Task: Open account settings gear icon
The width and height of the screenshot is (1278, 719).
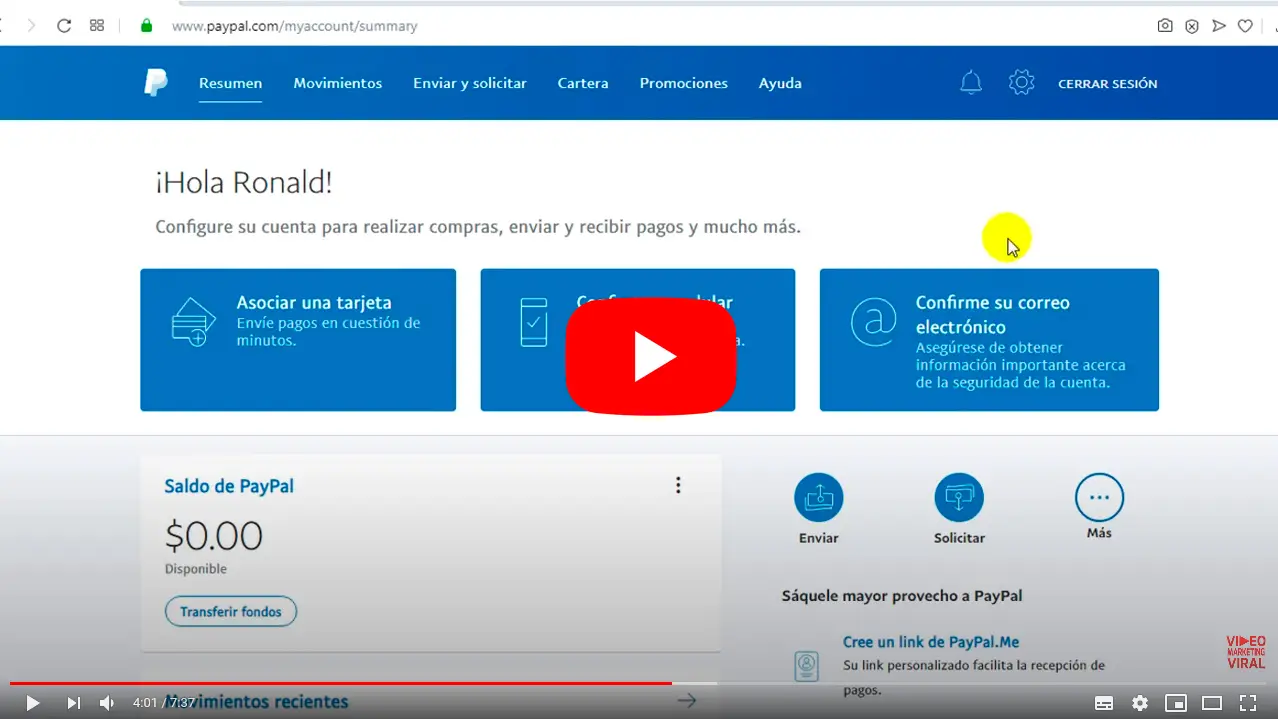Action: pyautogui.click(x=1021, y=83)
